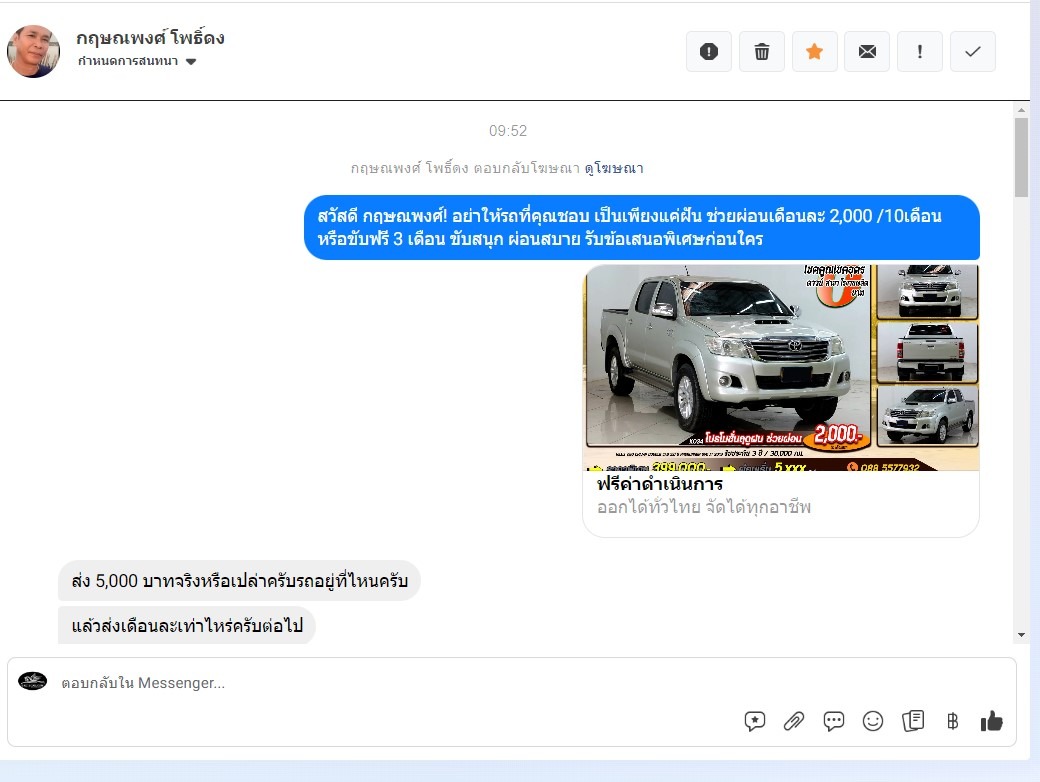1040x782 pixels.
Task: Click the down arrow of chat scrollbar
Action: pos(1021,635)
